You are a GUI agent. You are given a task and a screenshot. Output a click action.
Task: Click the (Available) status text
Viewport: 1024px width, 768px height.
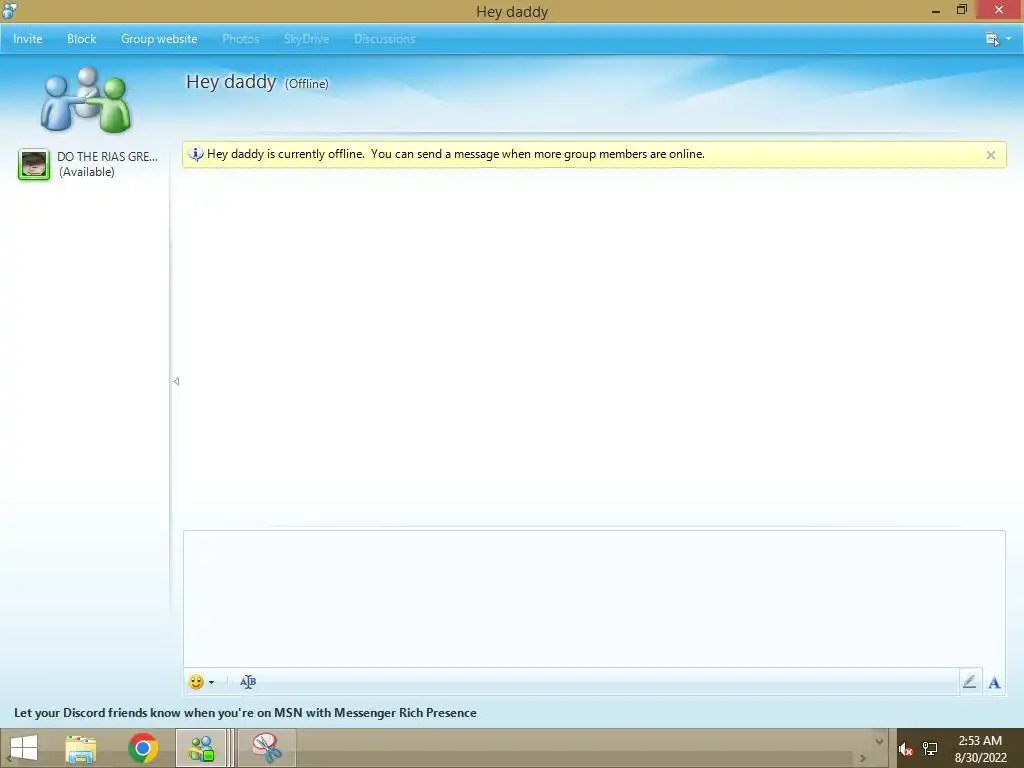[x=87, y=172]
